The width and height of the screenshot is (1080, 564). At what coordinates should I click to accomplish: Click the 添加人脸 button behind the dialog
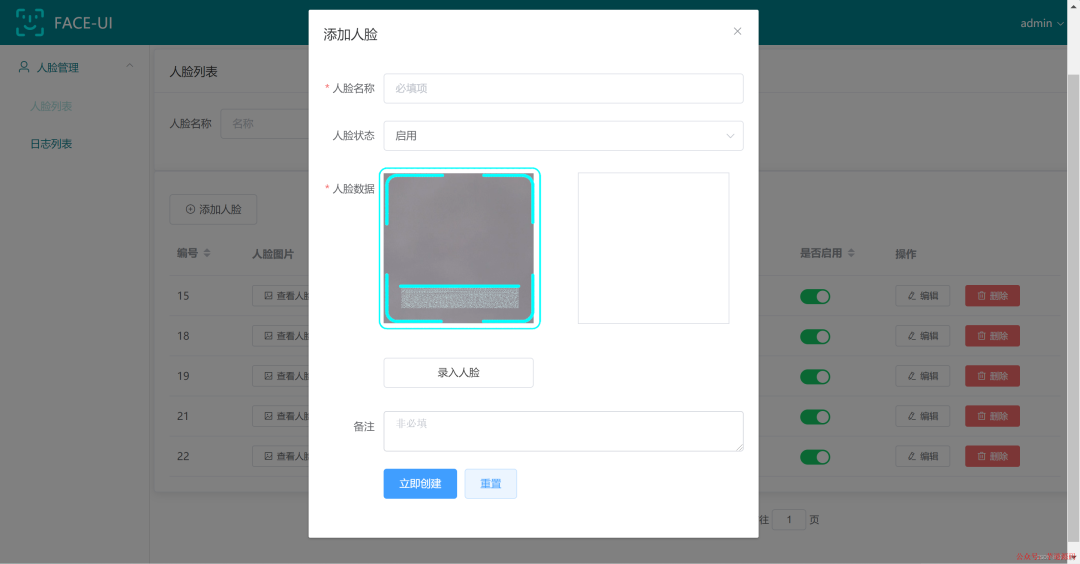click(x=214, y=209)
